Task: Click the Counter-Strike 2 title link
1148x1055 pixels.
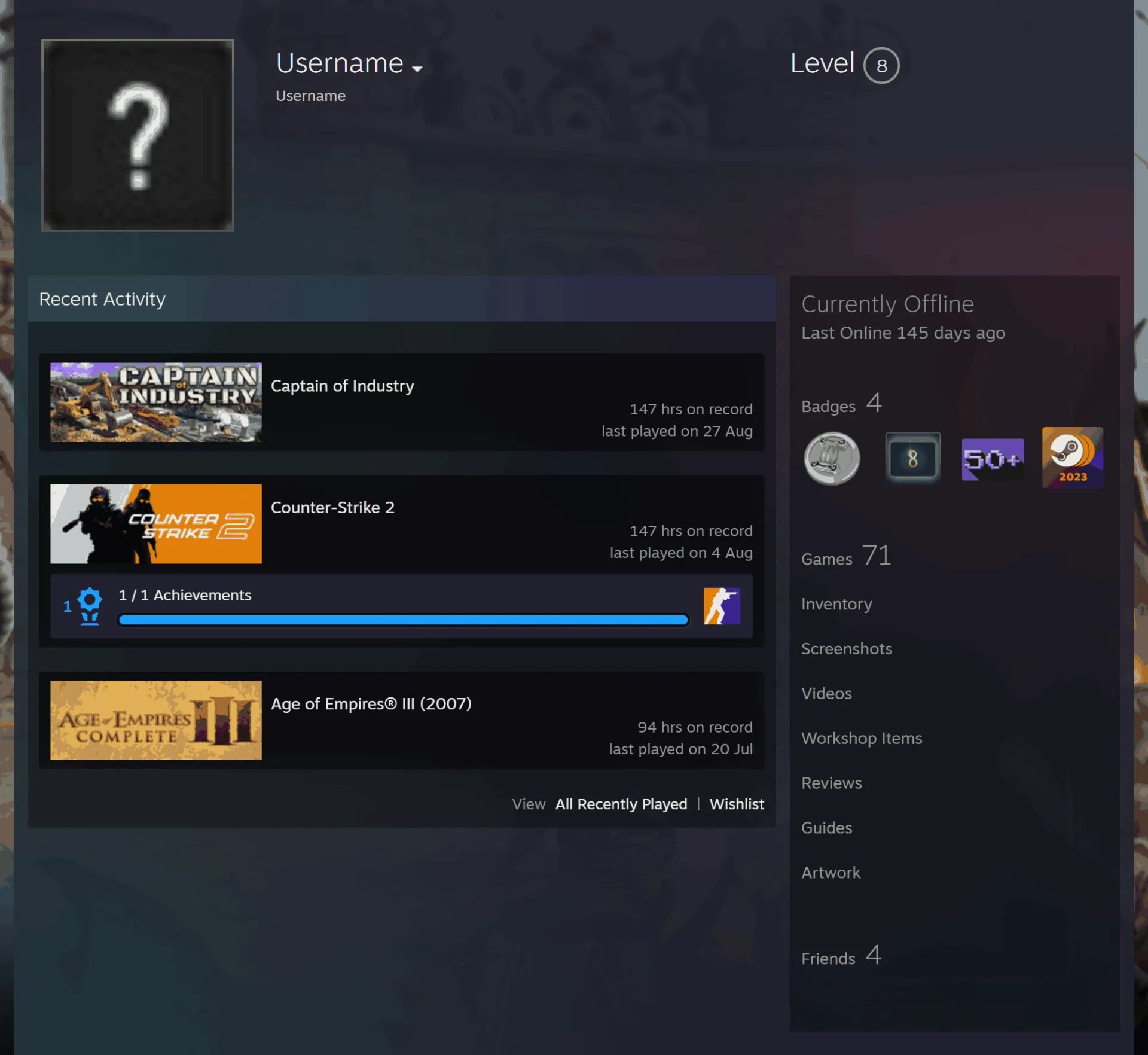Action: coord(332,507)
